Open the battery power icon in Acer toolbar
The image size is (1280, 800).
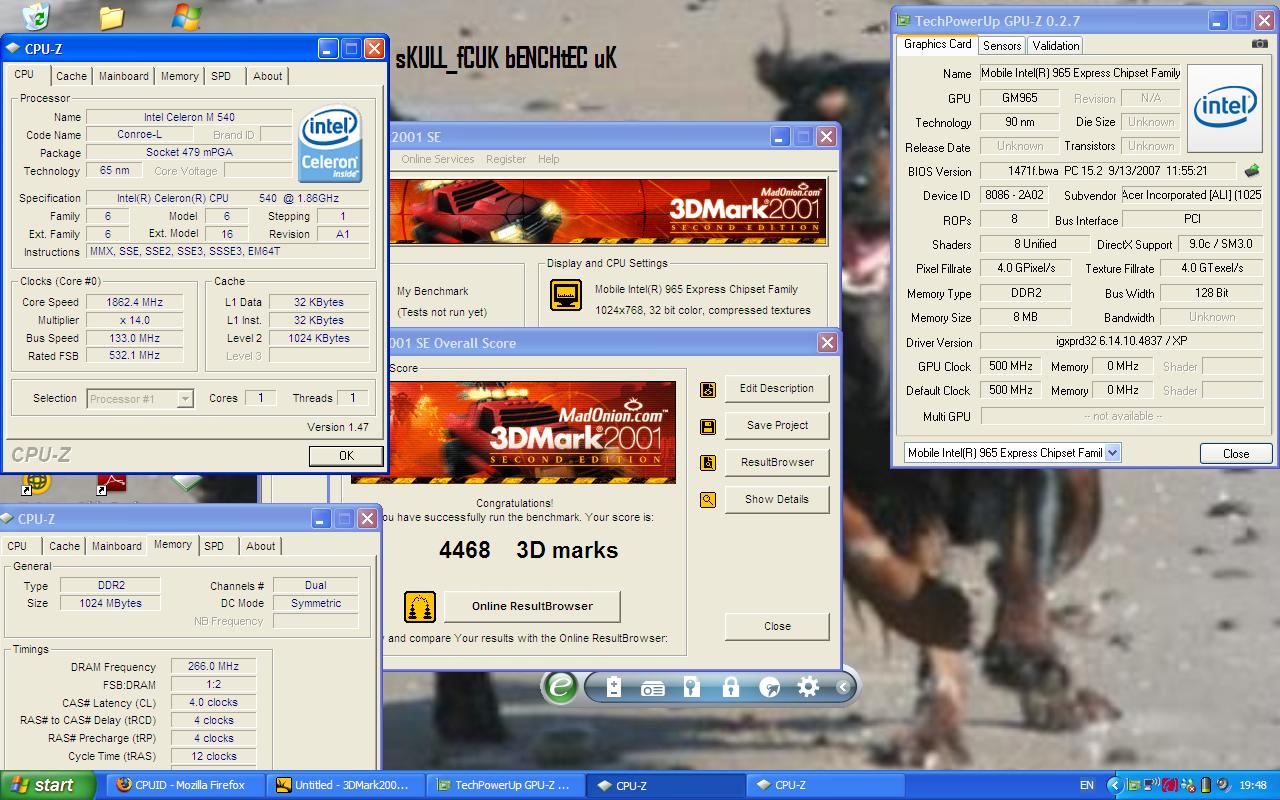coord(614,687)
